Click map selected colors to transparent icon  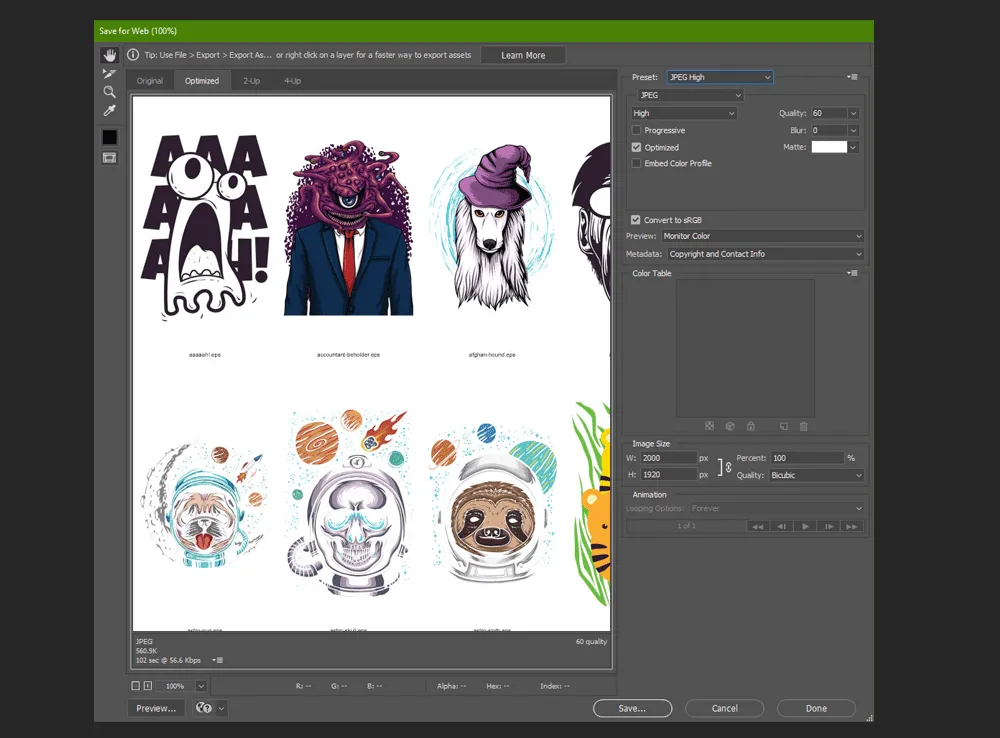(709, 426)
